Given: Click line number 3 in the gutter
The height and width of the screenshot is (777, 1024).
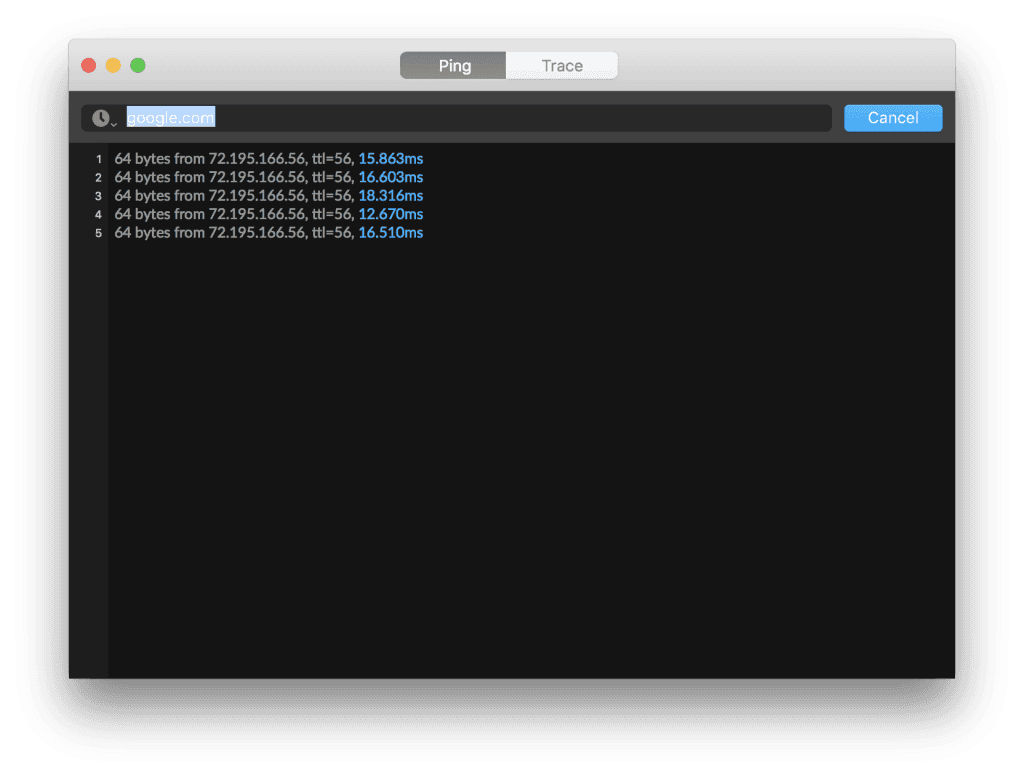Looking at the screenshot, I should coord(97,195).
